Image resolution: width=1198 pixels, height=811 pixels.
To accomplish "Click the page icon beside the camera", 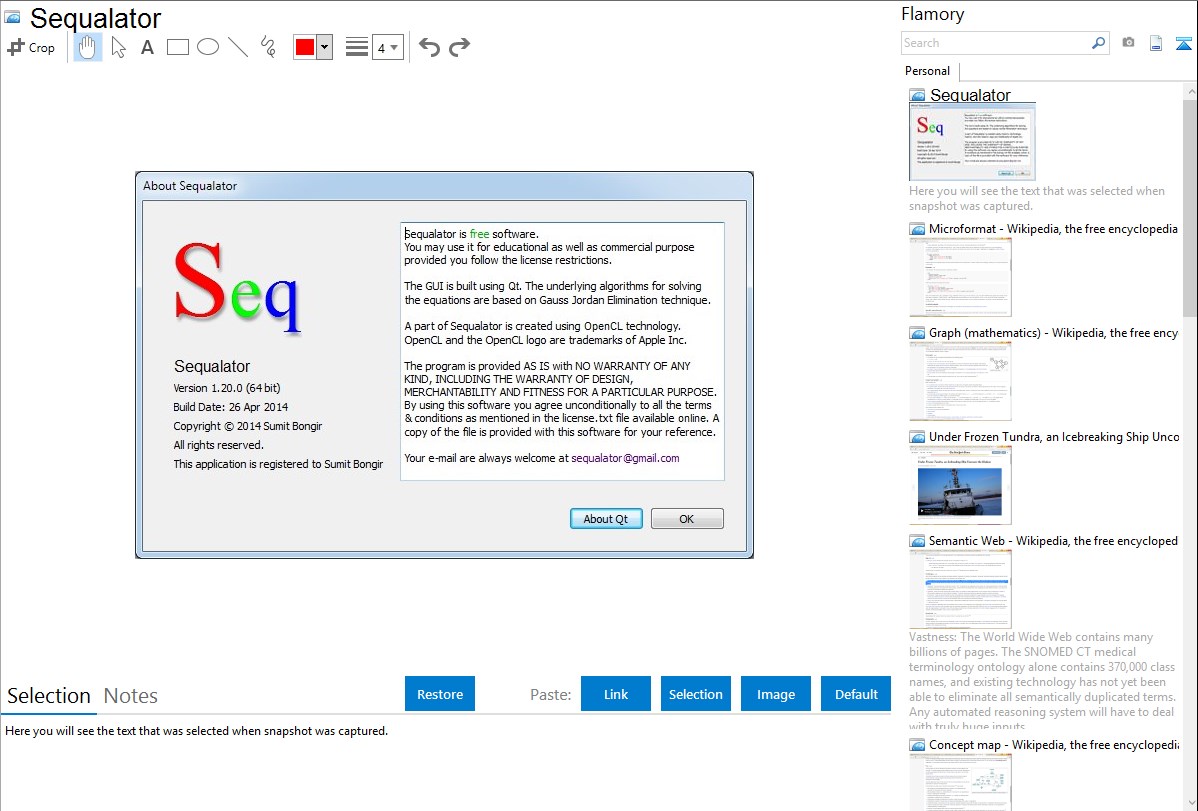I will [x=1156, y=43].
